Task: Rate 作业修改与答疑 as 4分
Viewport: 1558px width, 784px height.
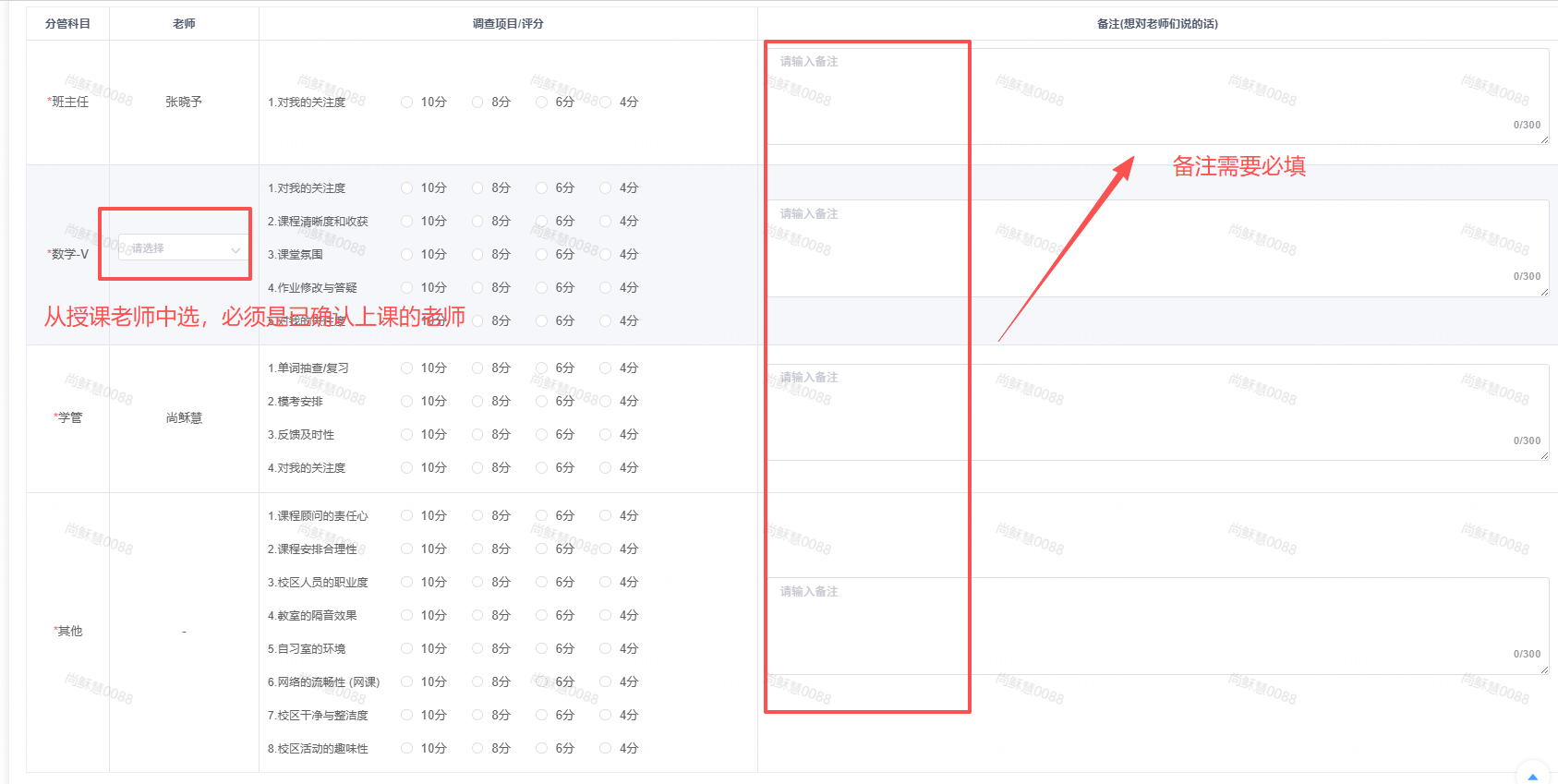Action: pyautogui.click(x=606, y=288)
